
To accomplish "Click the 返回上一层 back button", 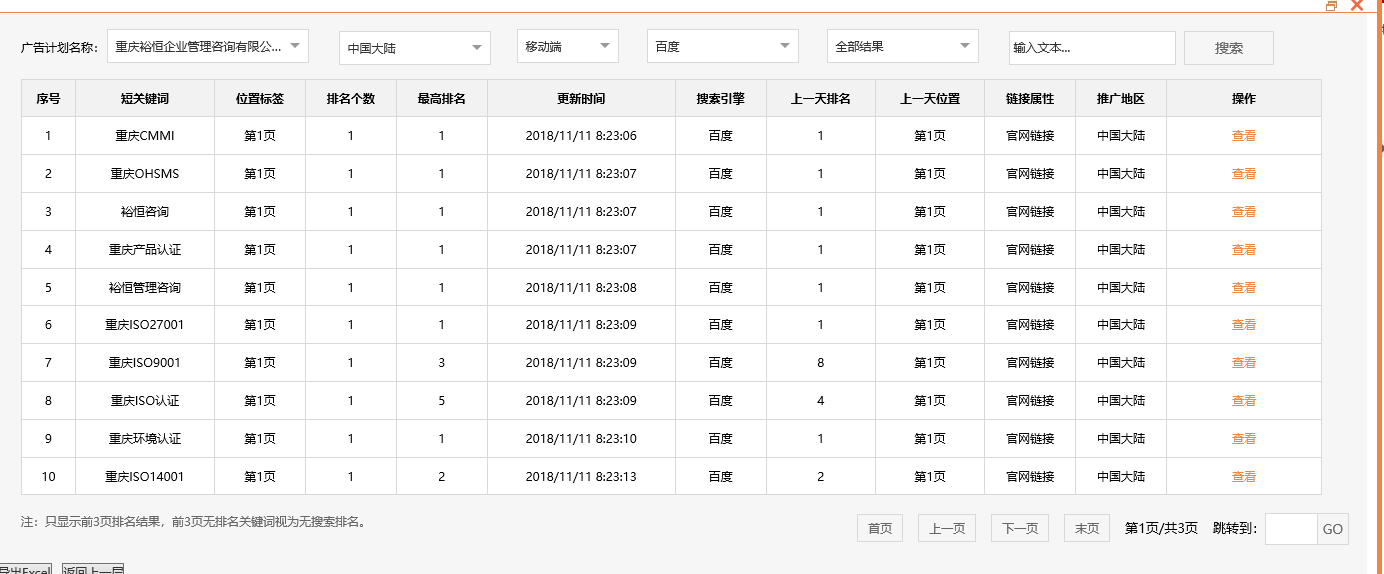I will pyautogui.click(x=93, y=569).
